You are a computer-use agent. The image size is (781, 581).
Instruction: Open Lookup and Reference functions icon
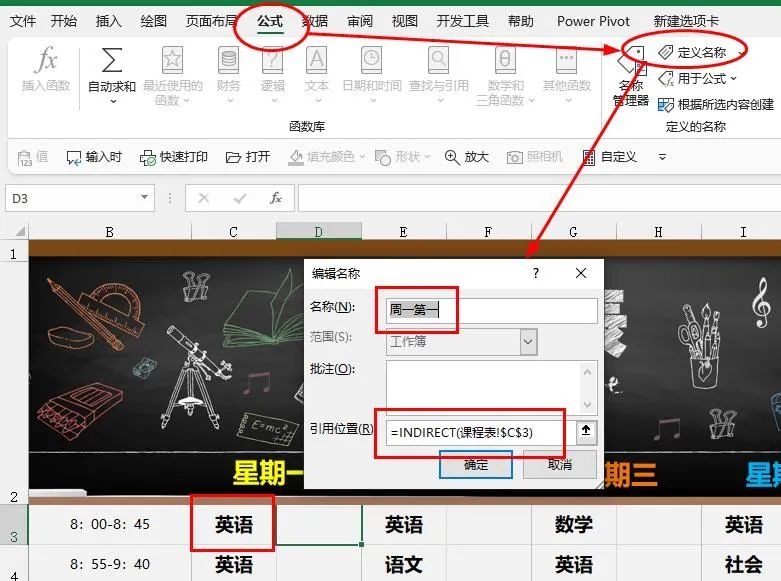[438, 60]
